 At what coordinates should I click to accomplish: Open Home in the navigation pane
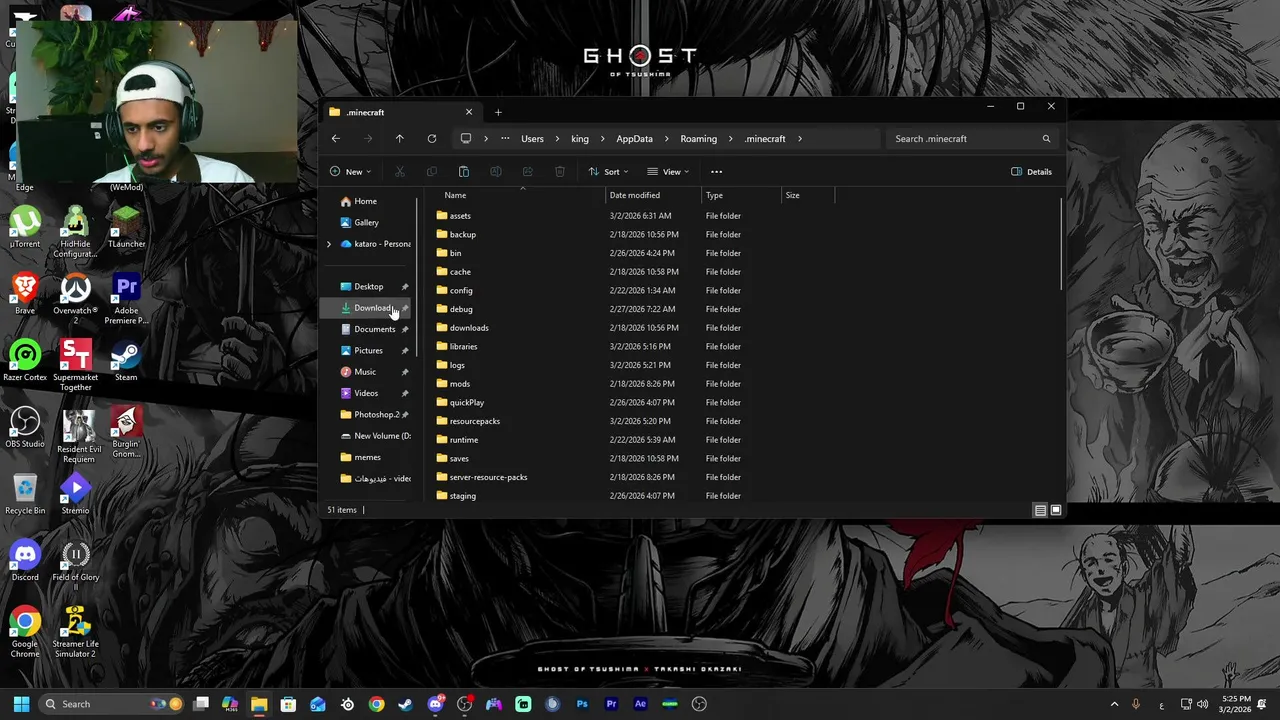tap(366, 201)
